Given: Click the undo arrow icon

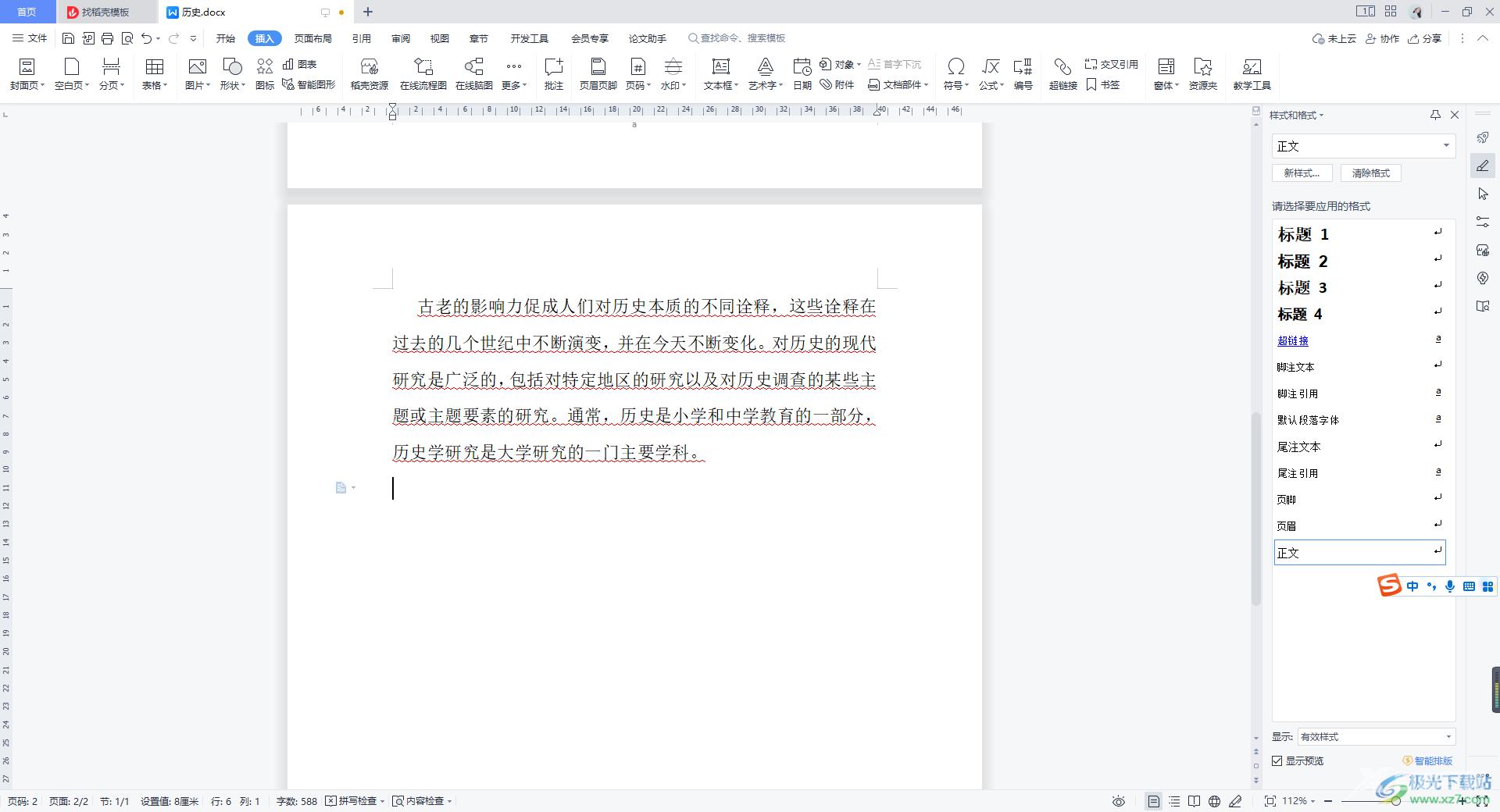Looking at the screenshot, I should (x=146, y=38).
